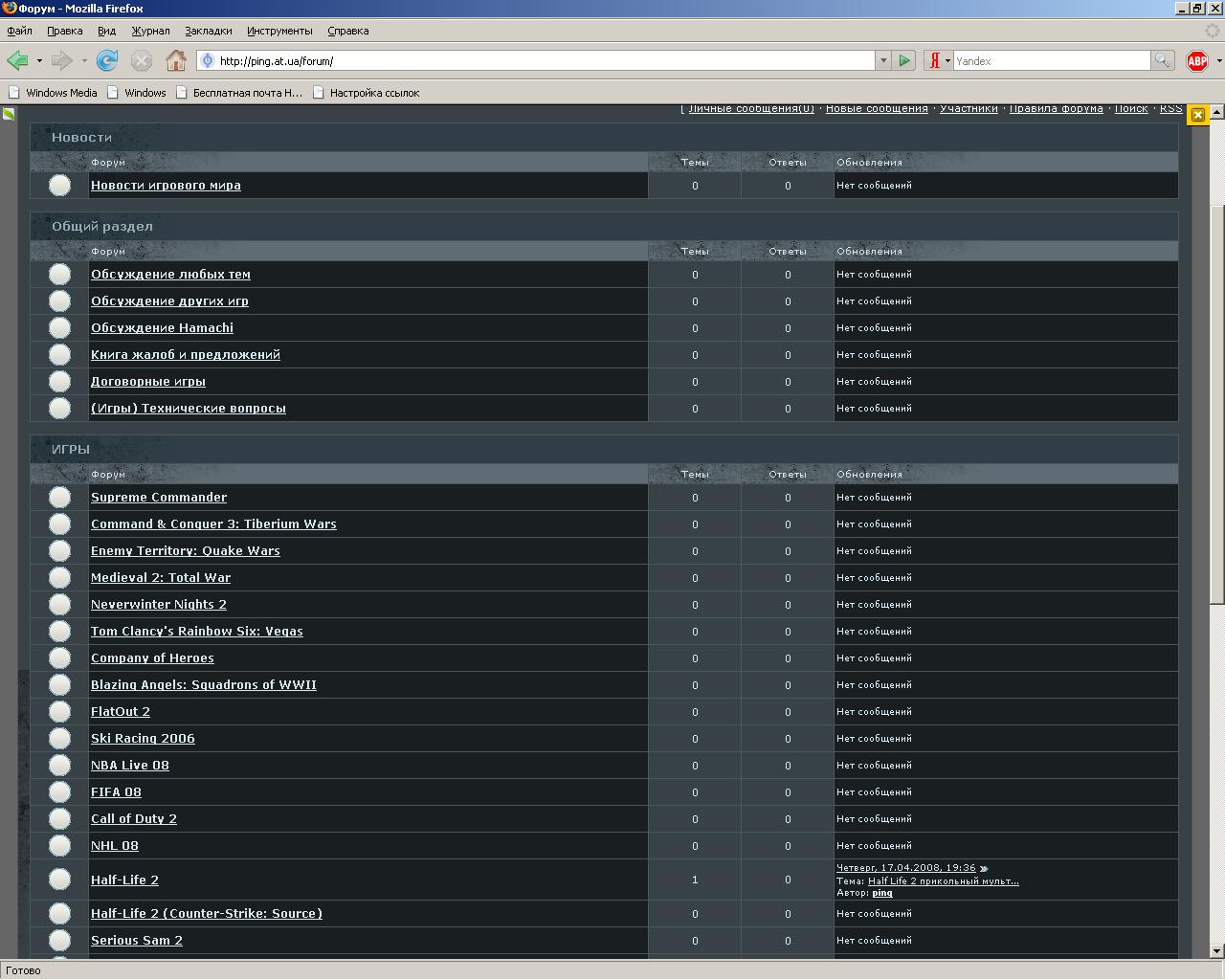Open the Правила форума link
The width and height of the screenshot is (1225, 980).
[x=1057, y=109]
